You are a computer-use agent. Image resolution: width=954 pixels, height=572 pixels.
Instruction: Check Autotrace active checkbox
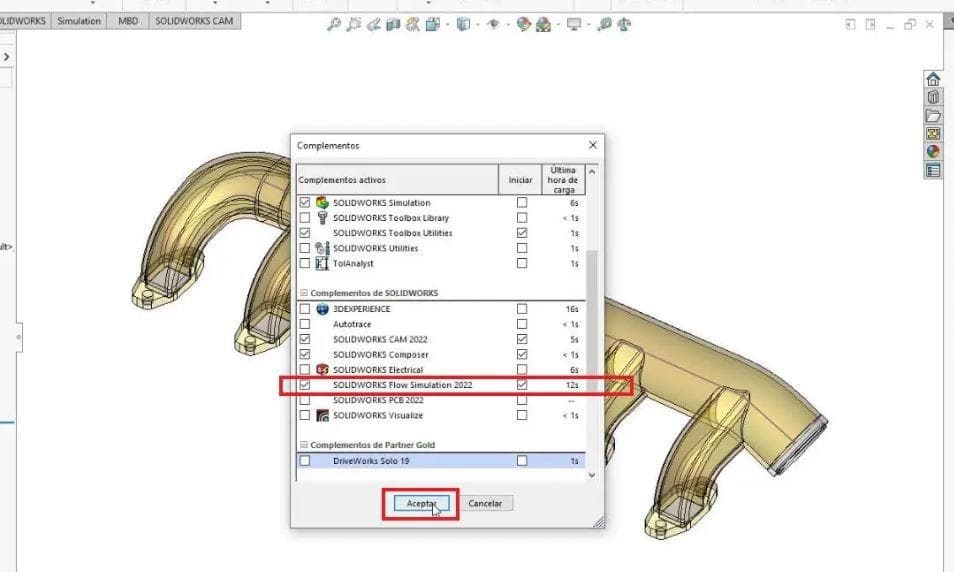pos(305,324)
